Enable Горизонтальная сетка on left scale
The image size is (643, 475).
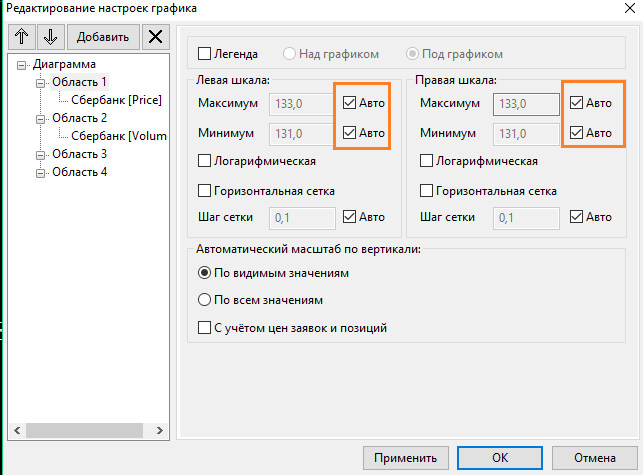click(204, 191)
